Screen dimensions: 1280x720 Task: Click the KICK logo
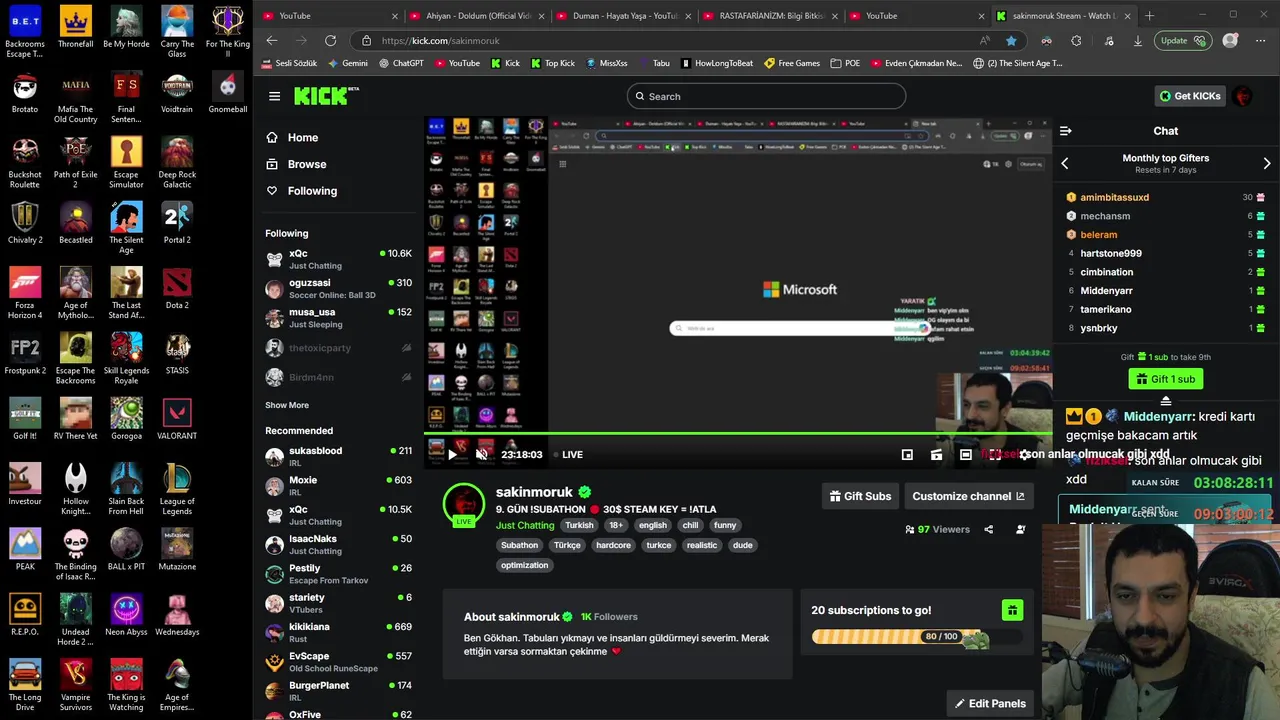coord(325,96)
